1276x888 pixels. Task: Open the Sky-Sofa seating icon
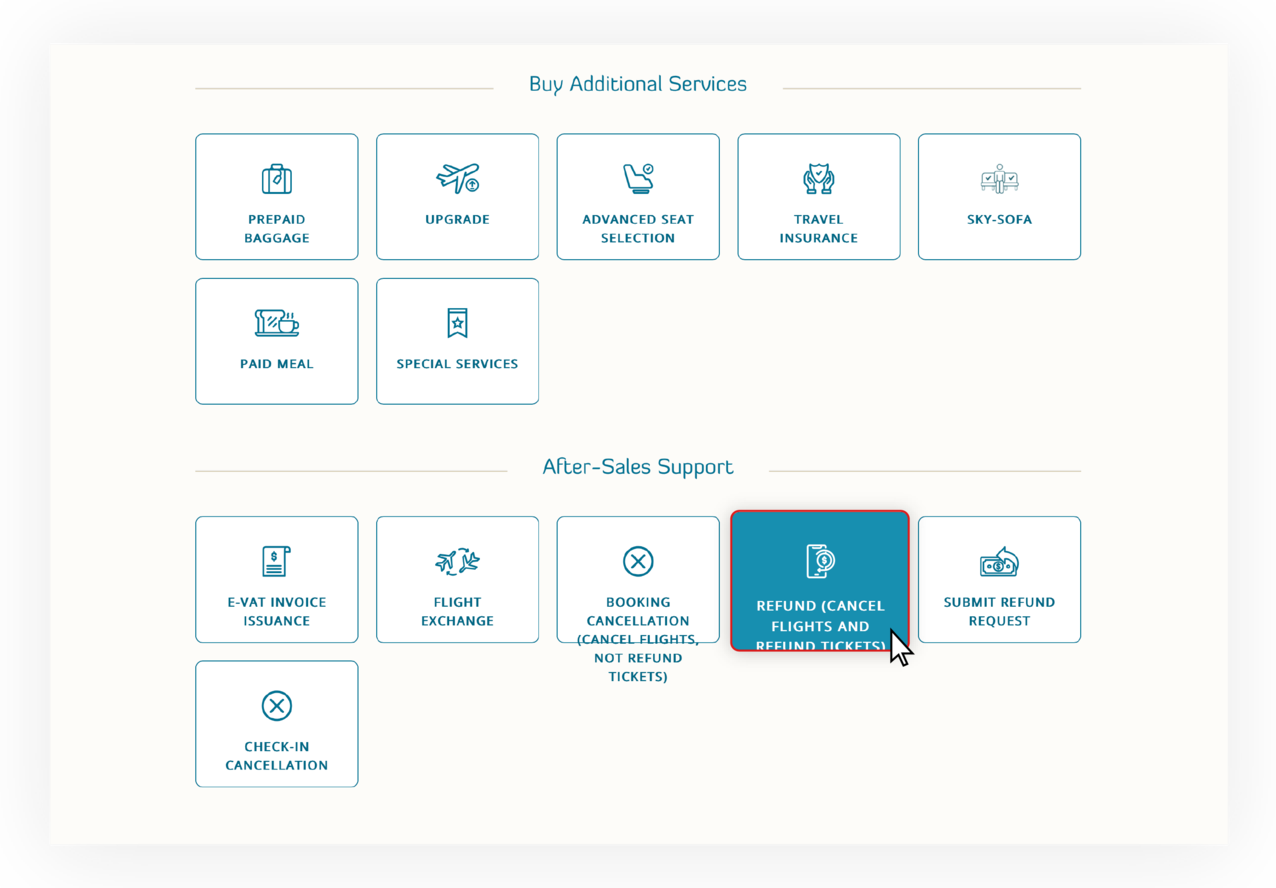(999, 179)
